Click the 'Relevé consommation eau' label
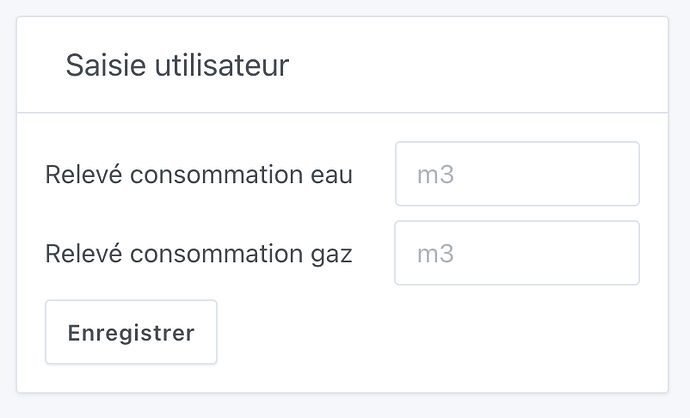 199,175
